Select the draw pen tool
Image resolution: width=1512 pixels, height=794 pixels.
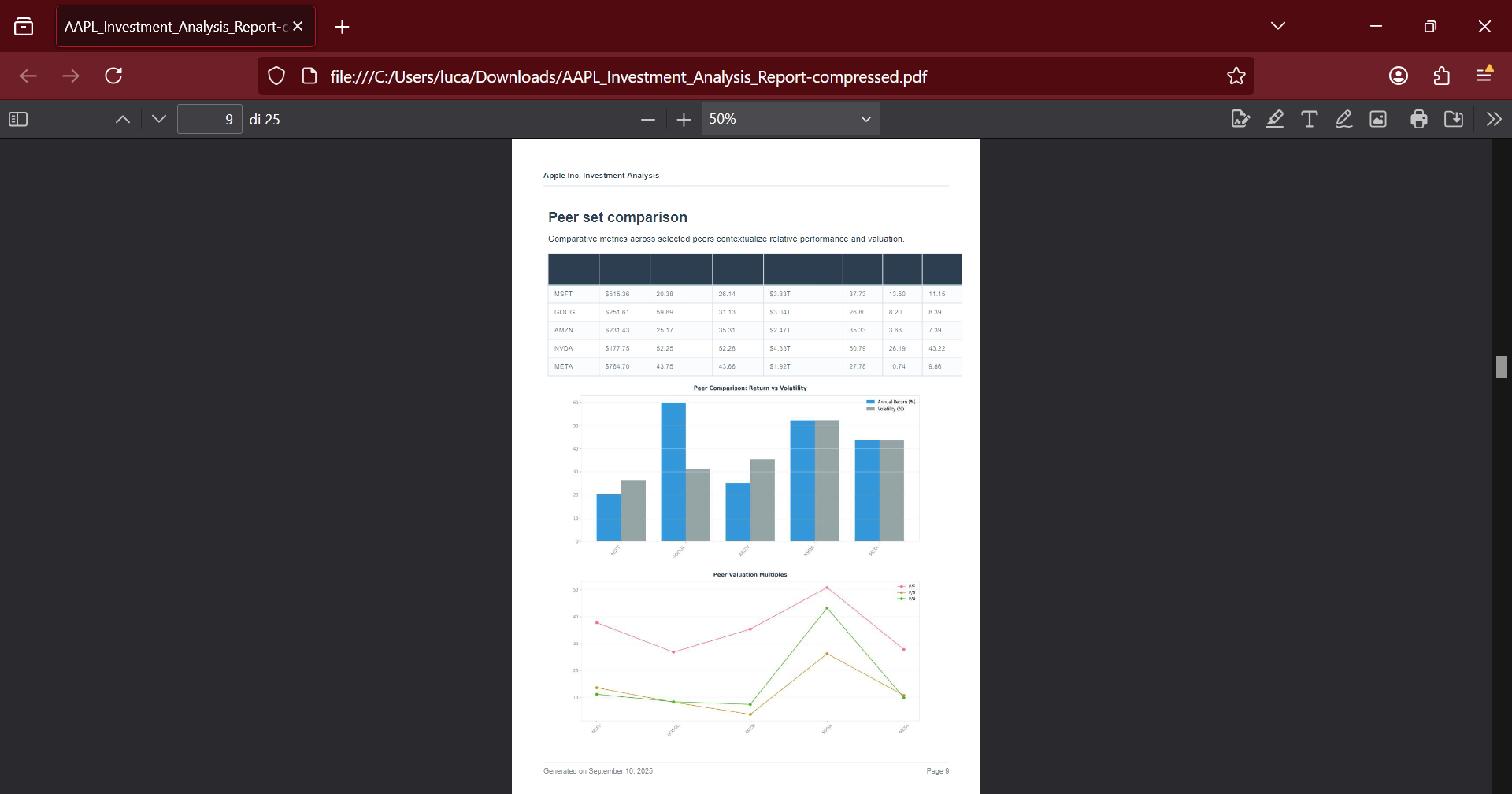[1343, 119]
